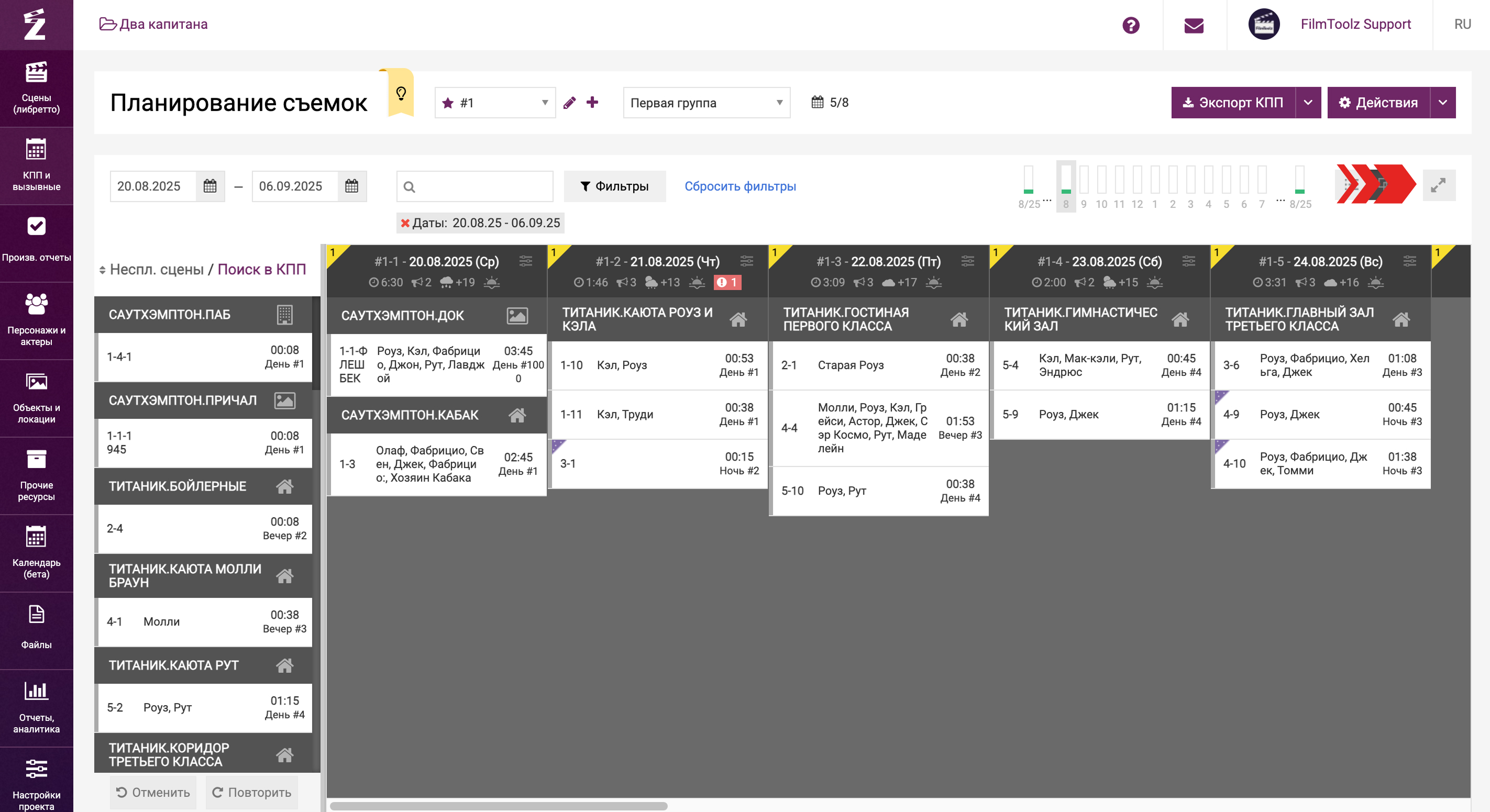The width and height of the screenshot is (1490, 812).
Task: Open settings sliders for day #1-5 24.08.2025
Action: [1409, 261]
